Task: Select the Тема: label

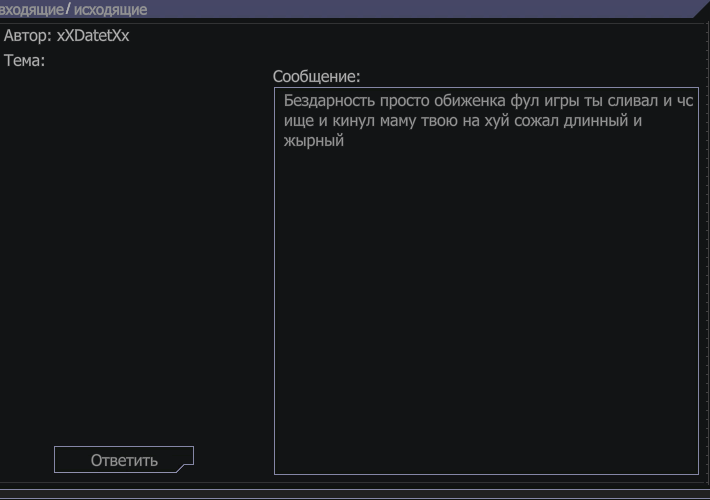Action: [24, 60]
